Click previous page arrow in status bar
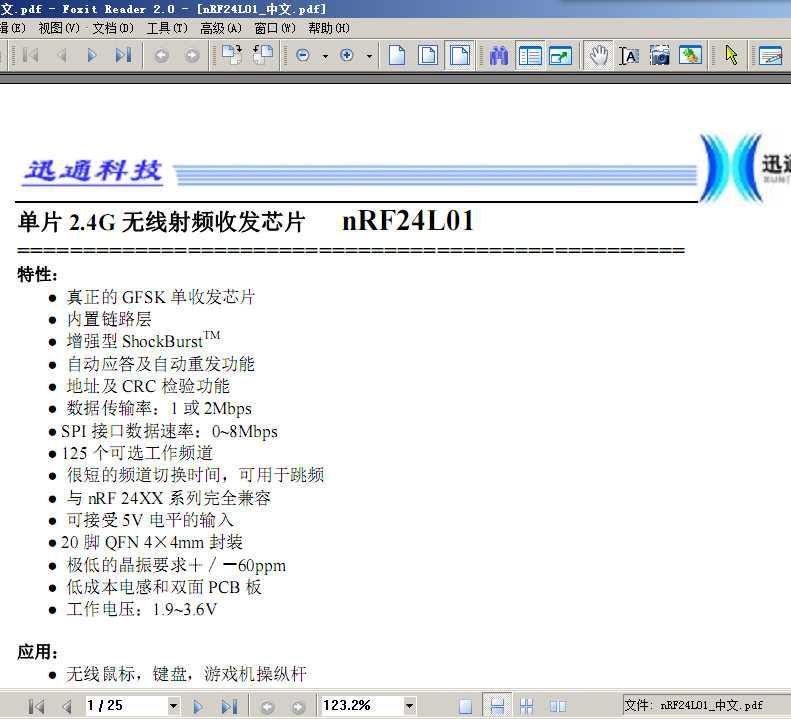The image size is (791, 719). [x=66, y=706]
